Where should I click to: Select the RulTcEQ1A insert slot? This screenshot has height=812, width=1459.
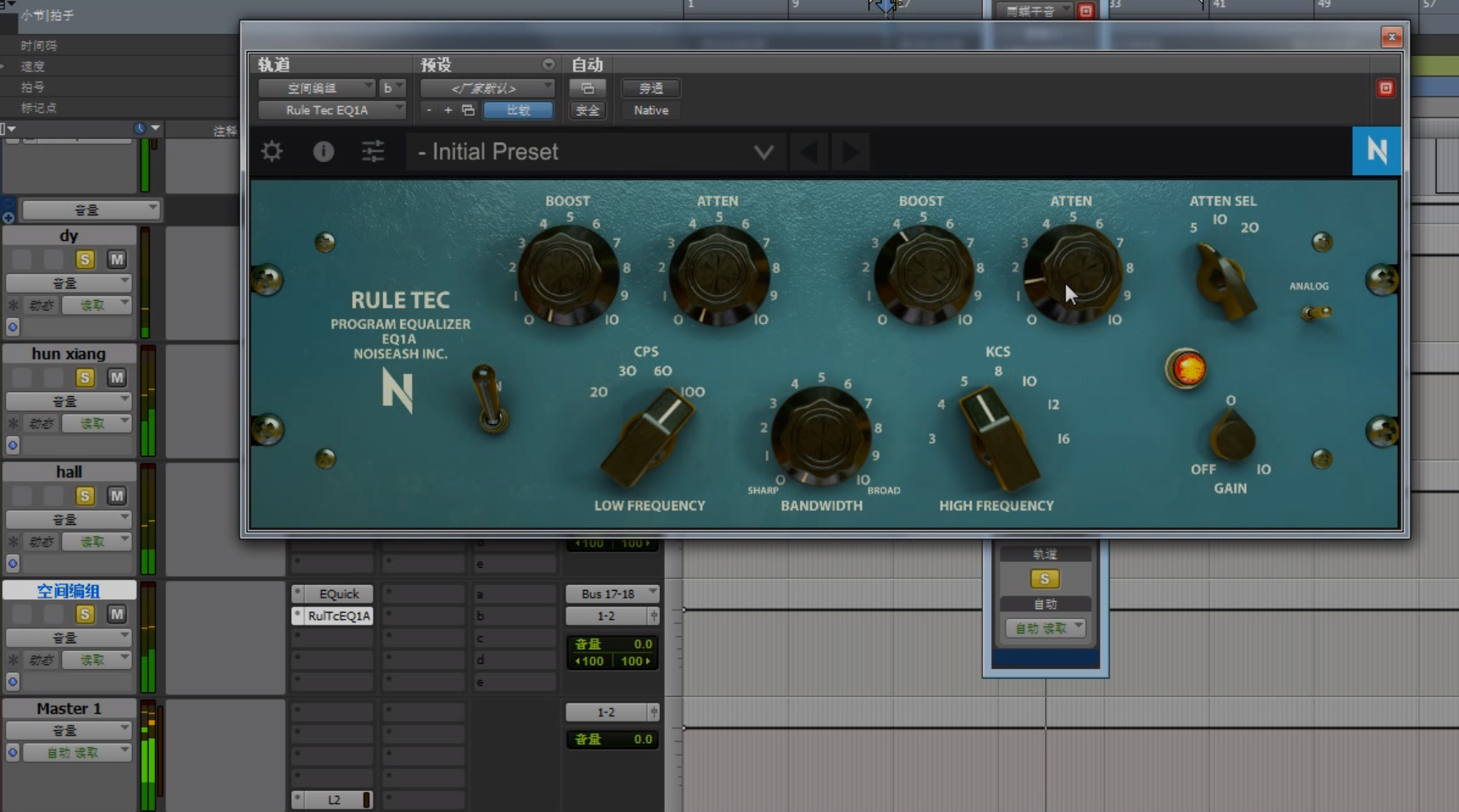click(x=338, y=616)
